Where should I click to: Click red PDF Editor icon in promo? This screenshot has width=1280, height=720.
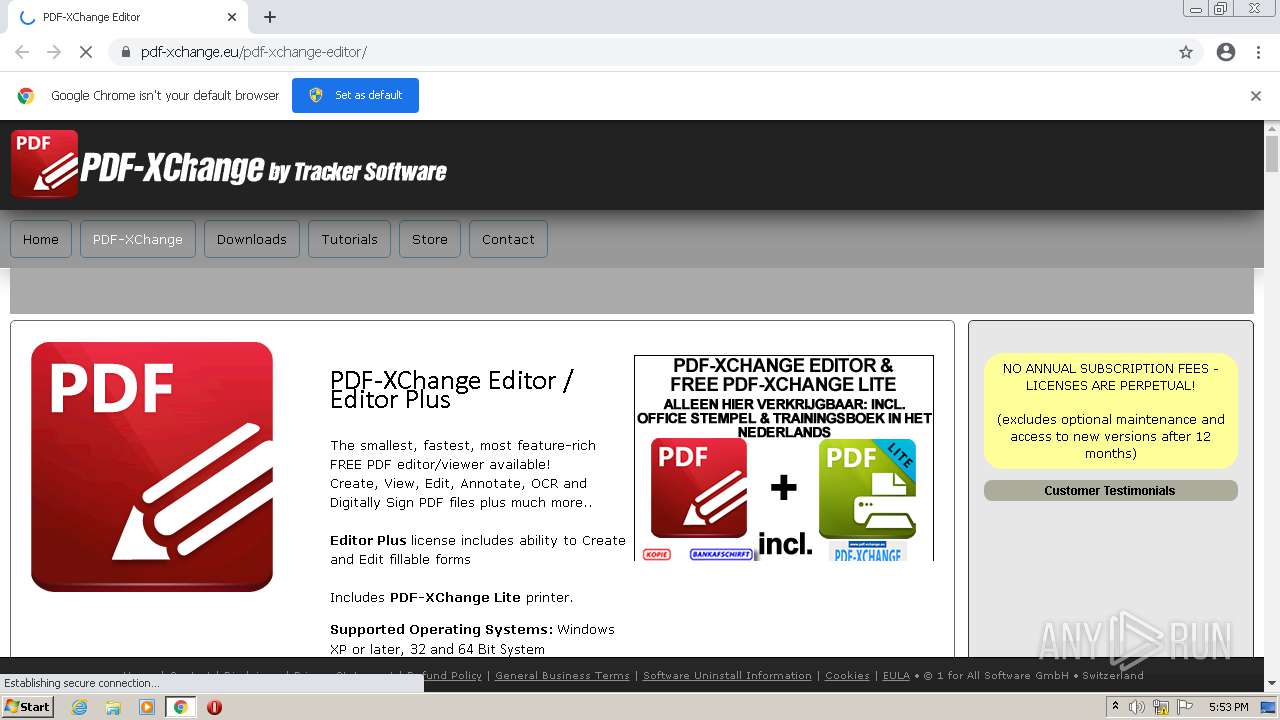point(699,488)
